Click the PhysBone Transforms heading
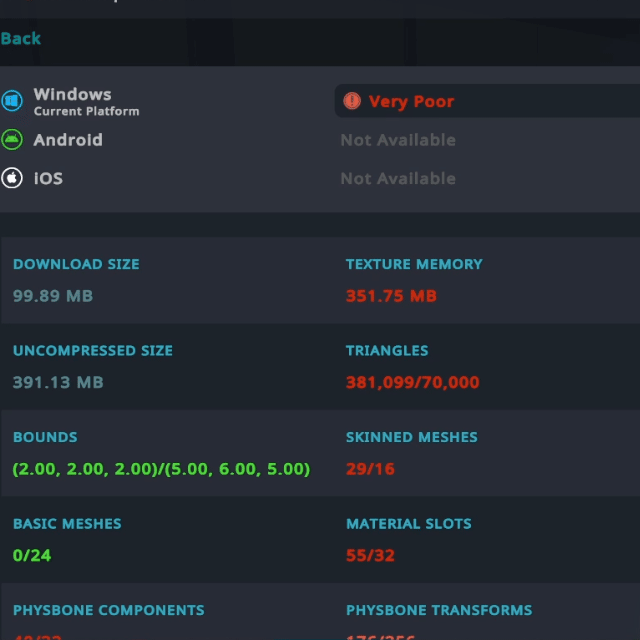The width and height of the screenshot is (640, 640). [x=439, y=610]
